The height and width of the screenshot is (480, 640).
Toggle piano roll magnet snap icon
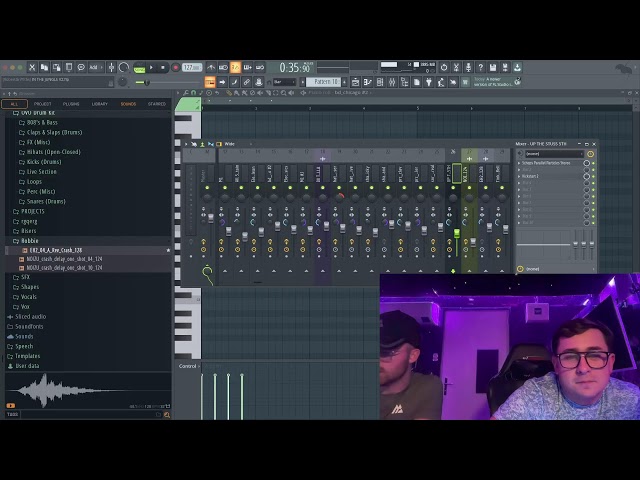point(193,93)
